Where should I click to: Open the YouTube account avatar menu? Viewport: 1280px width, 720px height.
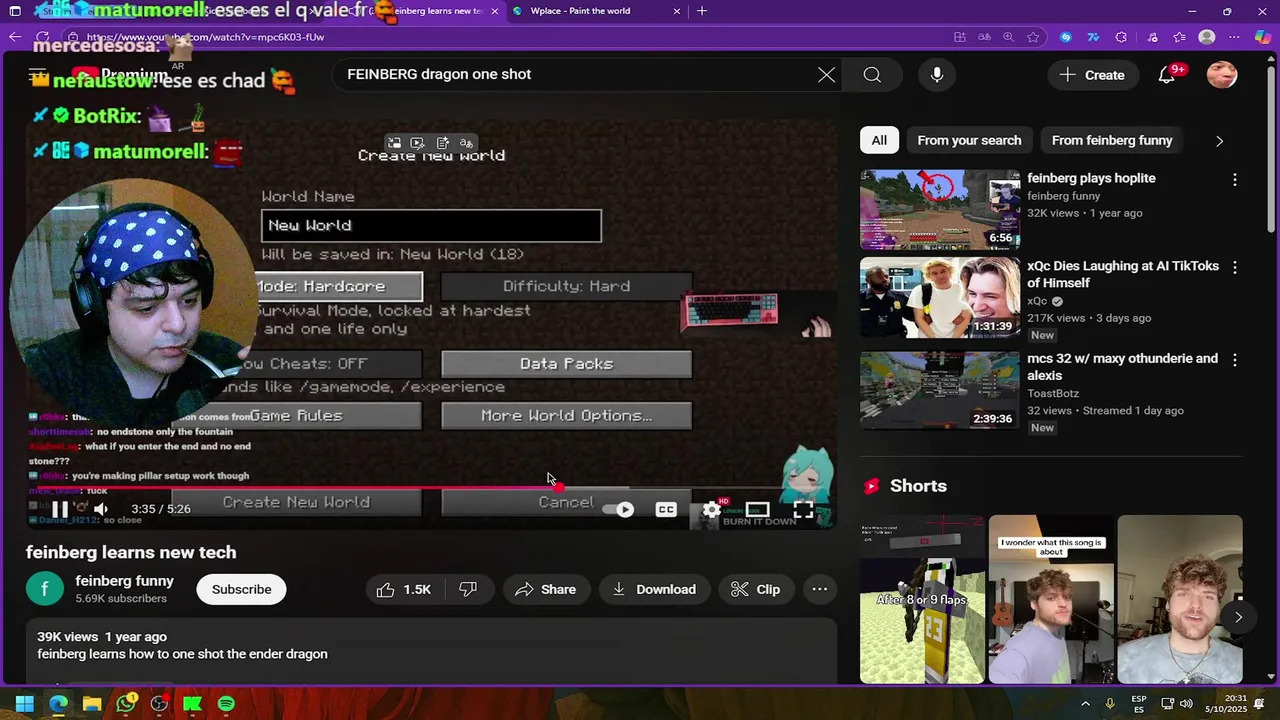(1222, 75)
